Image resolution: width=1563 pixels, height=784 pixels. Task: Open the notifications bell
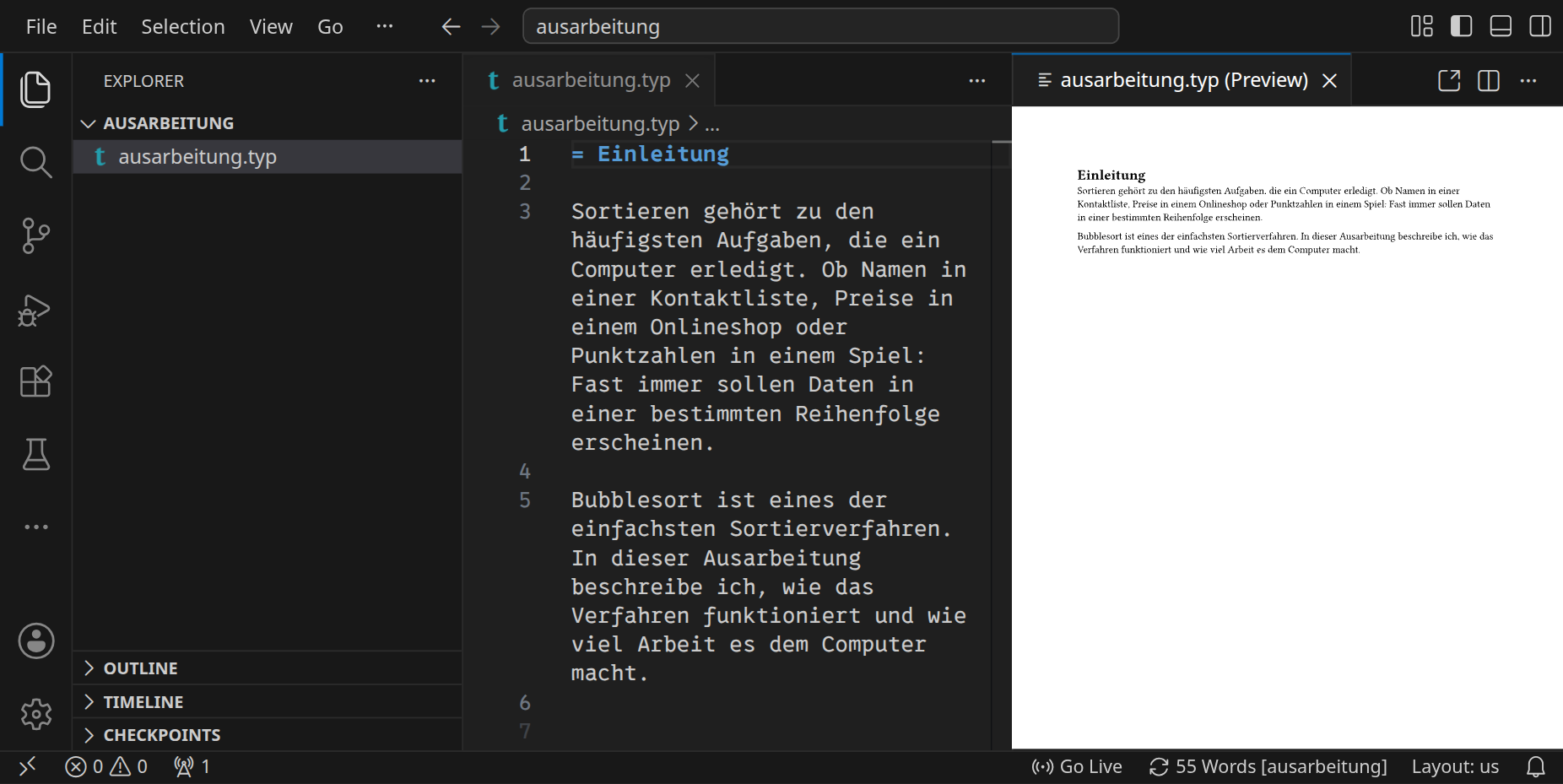coord(1536,766)
